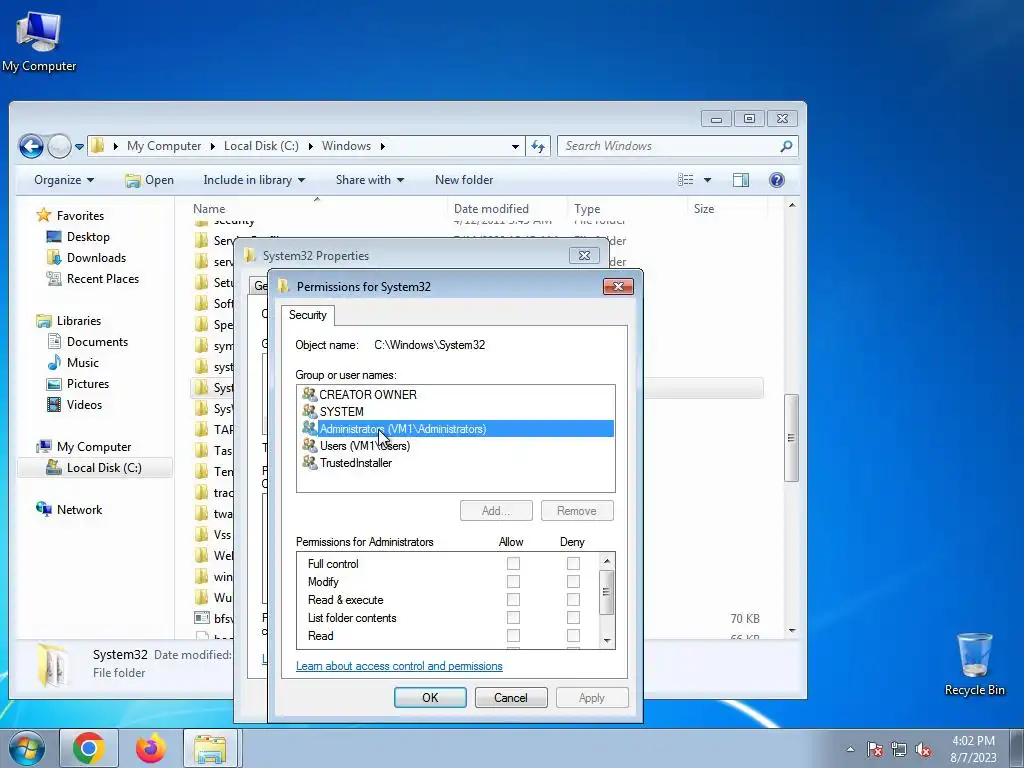Open My Computer desktop icon
This screenshot has width=1024, height=768.
(x=39, y=40)
